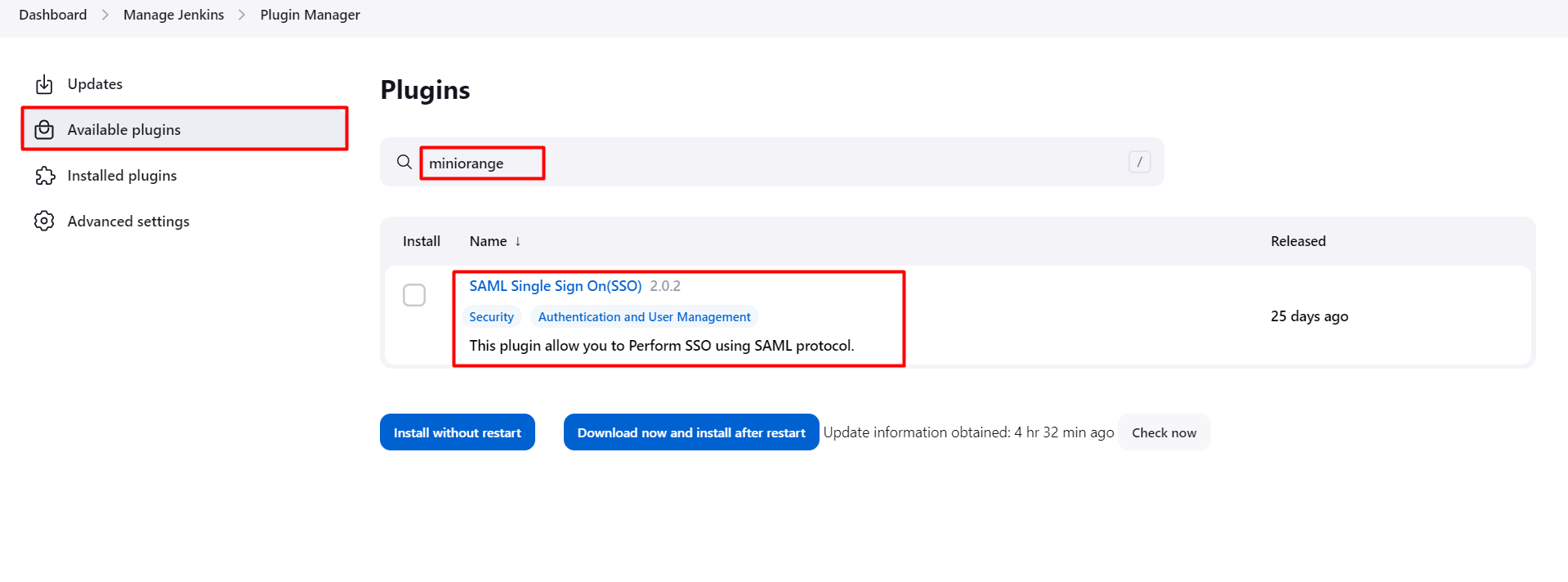Expand the chevron after Dashboard breadcrumb
This screenshot has width=1568, height=582.
105,15
